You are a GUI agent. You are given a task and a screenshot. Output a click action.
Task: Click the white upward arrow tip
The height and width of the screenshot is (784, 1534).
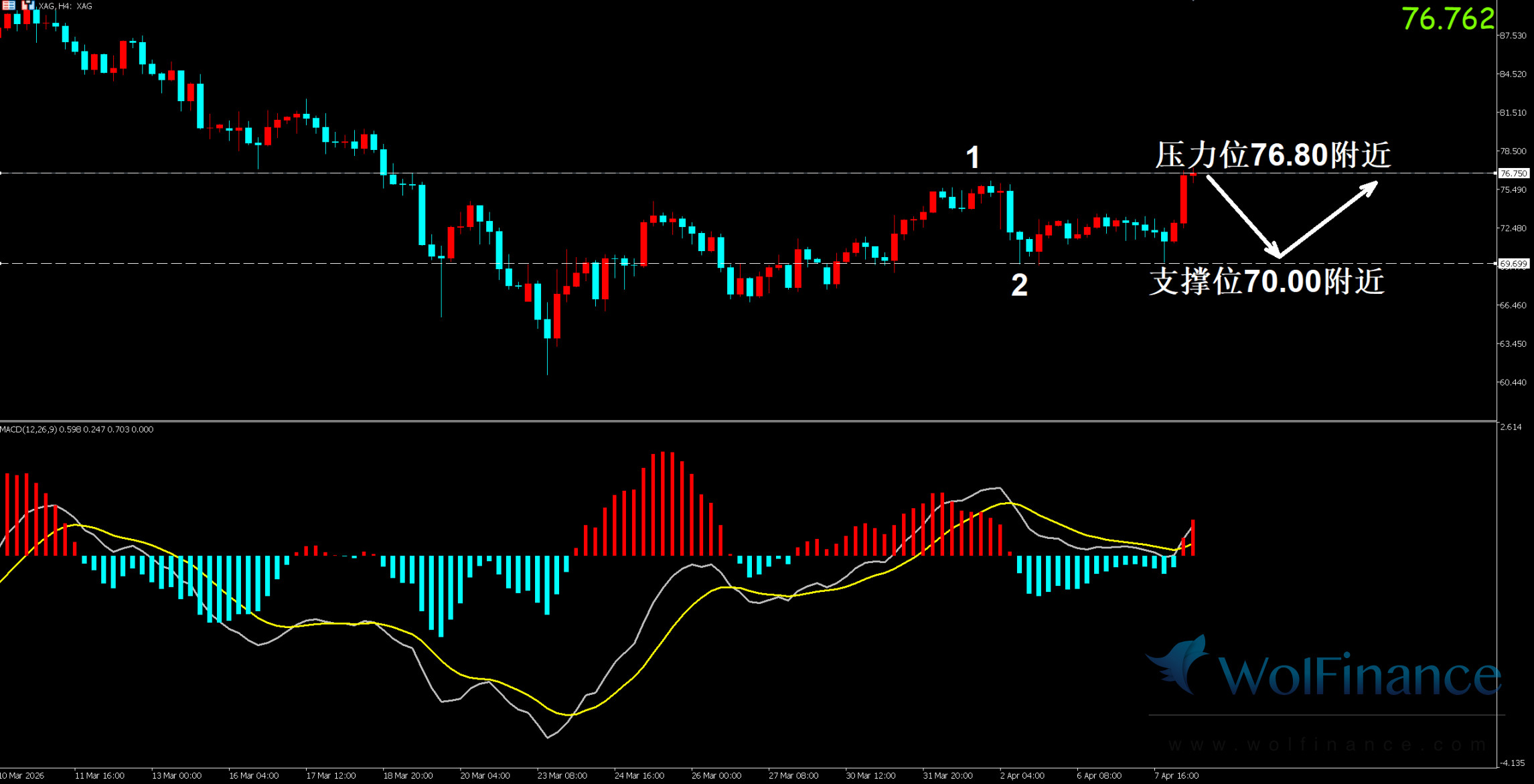[x=1375, y=184]
